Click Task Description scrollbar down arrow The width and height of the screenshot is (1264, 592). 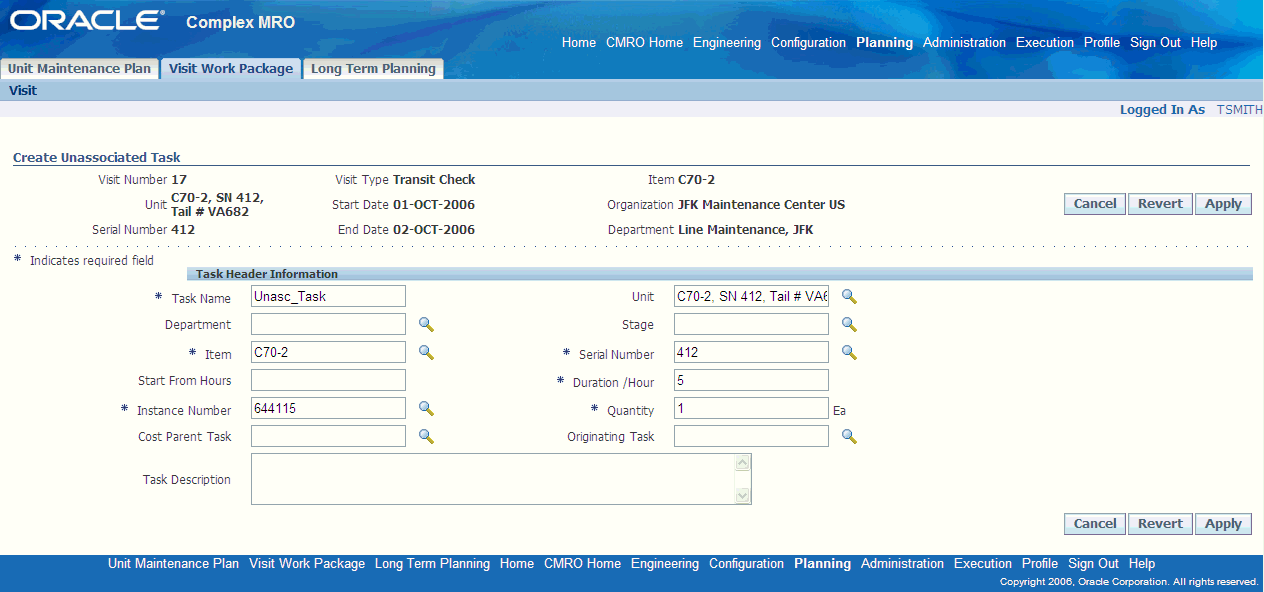click(742, 495)
